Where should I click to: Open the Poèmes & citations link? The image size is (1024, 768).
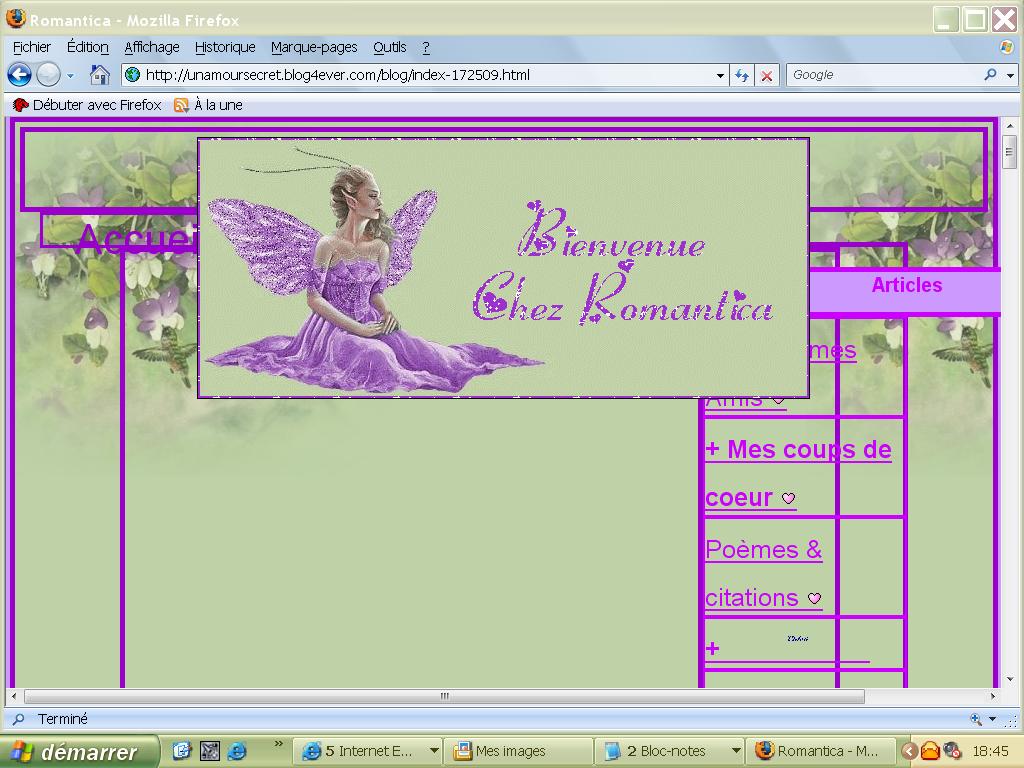[x=763, y=573]
